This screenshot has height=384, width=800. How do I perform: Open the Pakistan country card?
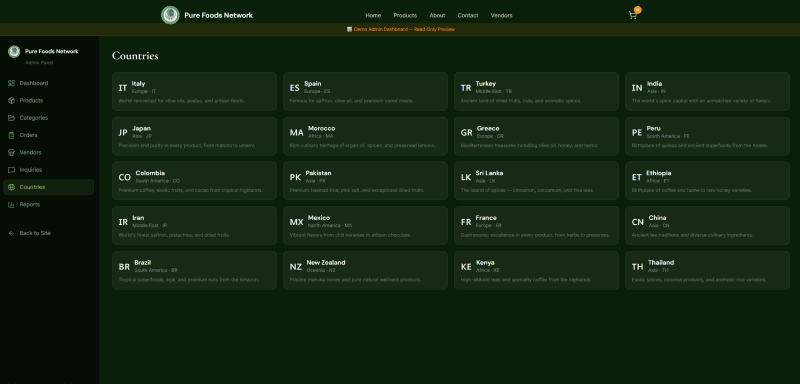click(365, 181)
